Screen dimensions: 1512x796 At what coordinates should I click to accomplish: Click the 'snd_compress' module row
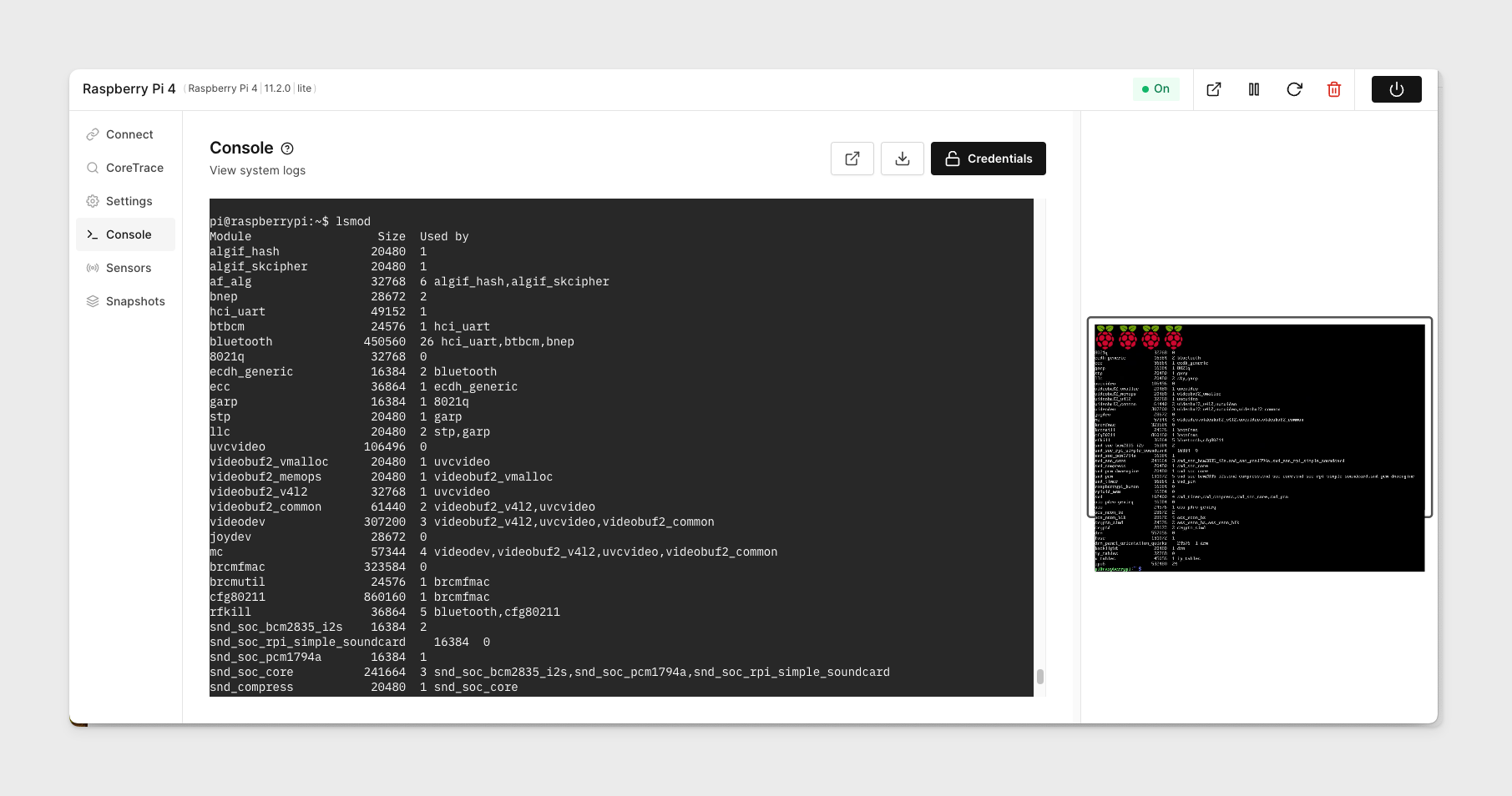363,688
